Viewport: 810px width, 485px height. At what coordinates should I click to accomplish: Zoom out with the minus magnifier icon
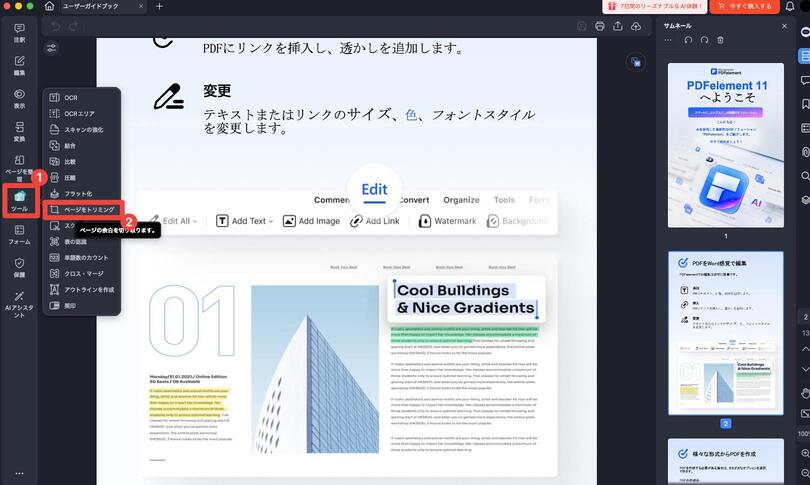coord(805,473)
